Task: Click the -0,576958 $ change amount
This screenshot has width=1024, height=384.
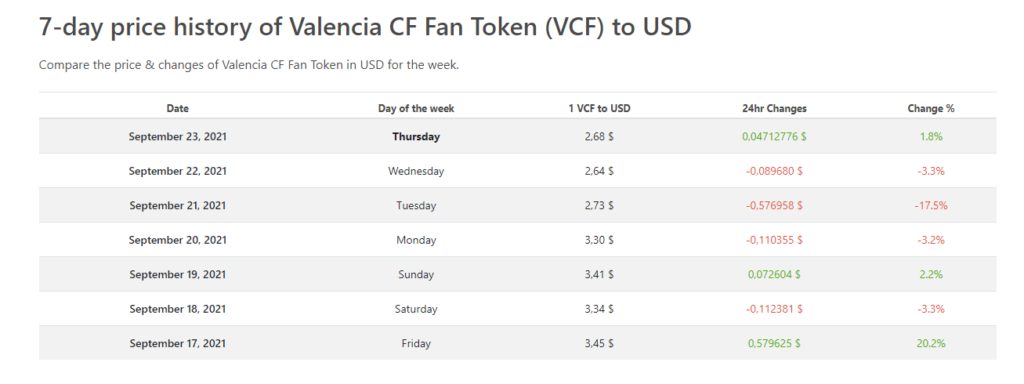Action: coord(774,206)
